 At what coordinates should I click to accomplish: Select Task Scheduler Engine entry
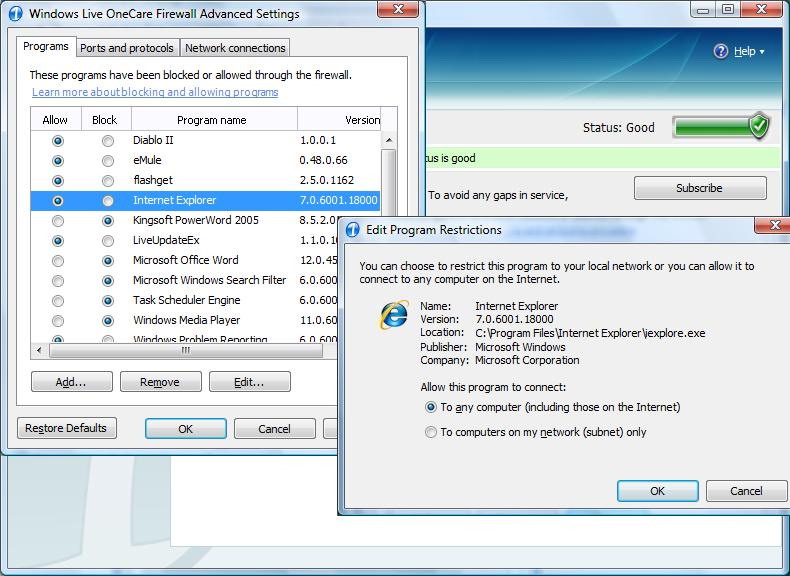click(186, 300)
